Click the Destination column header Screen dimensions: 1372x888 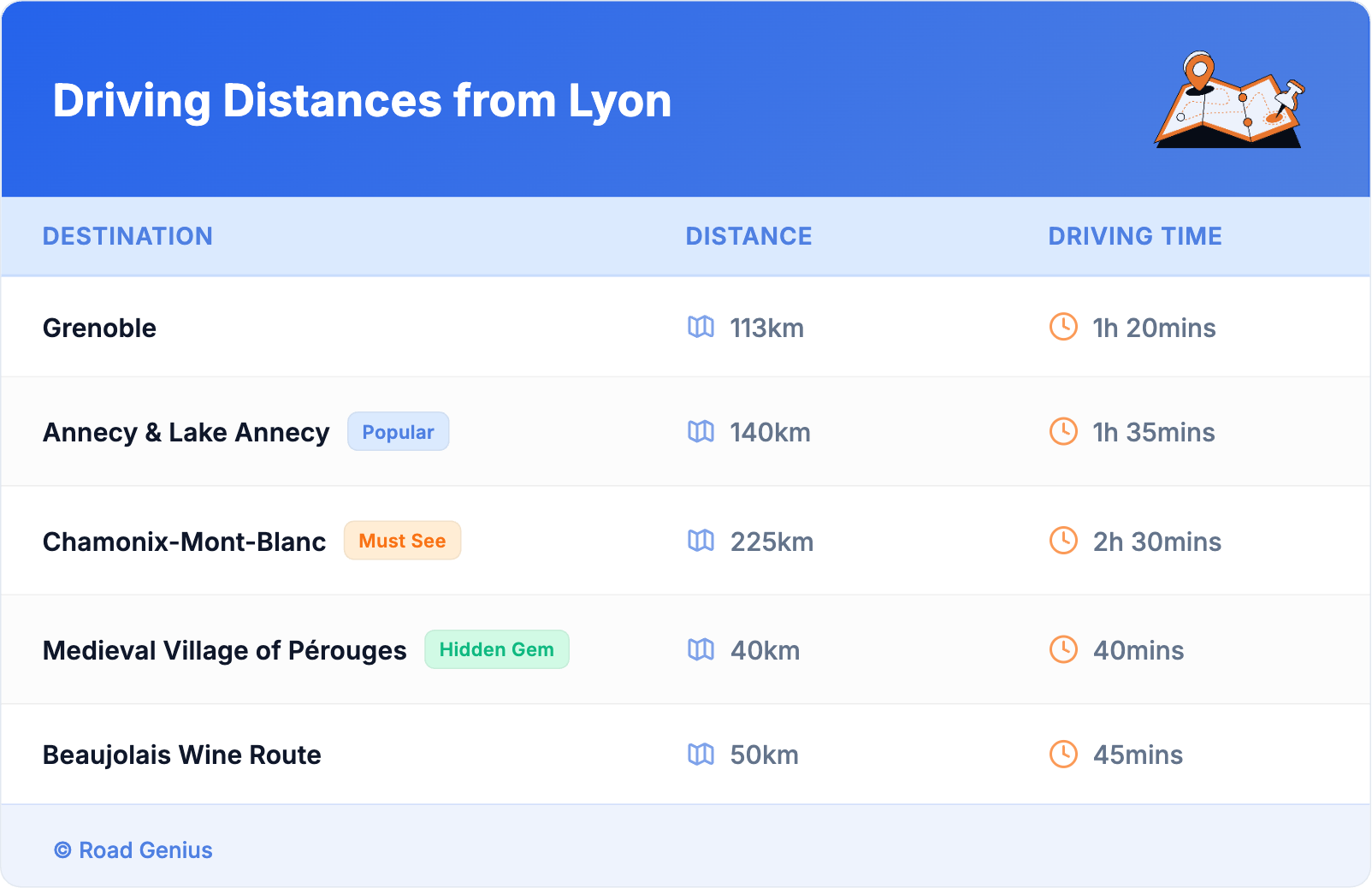[127, 236]
